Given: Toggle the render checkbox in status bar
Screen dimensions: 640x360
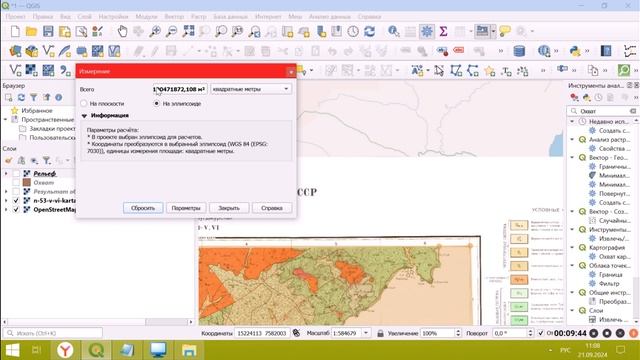Looking at the screenshot, I should pos(541,333).
